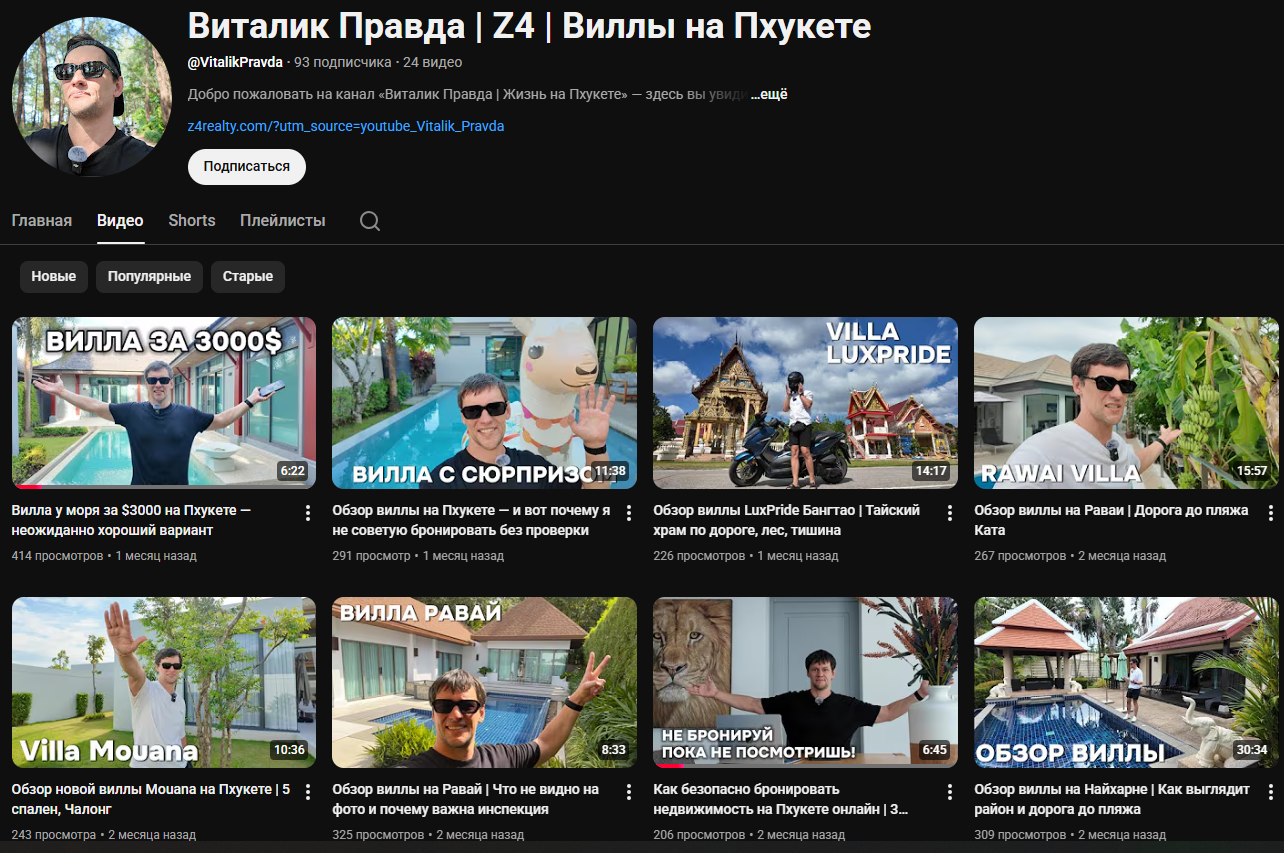The image size is (1284, 853).
Task: Open the menu for "Вилла у моря за $3000" video
Action: tap(308, 513)
